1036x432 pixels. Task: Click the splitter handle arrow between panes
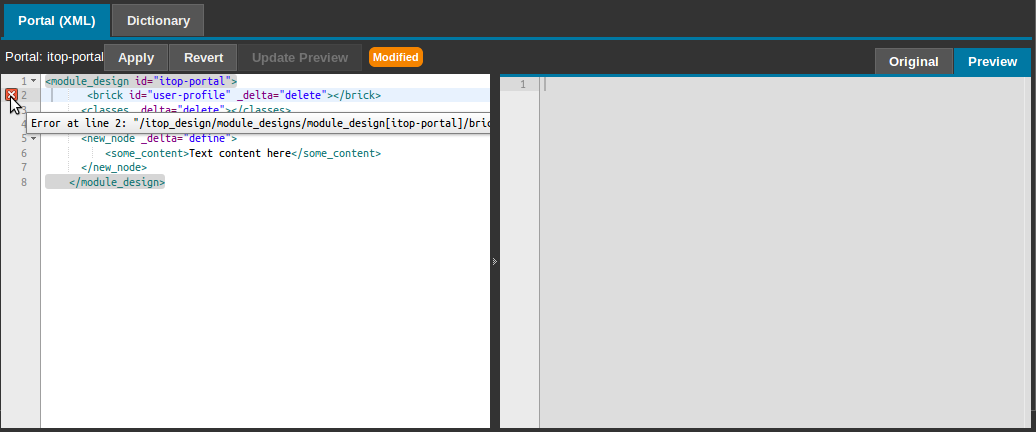point(495,261)
